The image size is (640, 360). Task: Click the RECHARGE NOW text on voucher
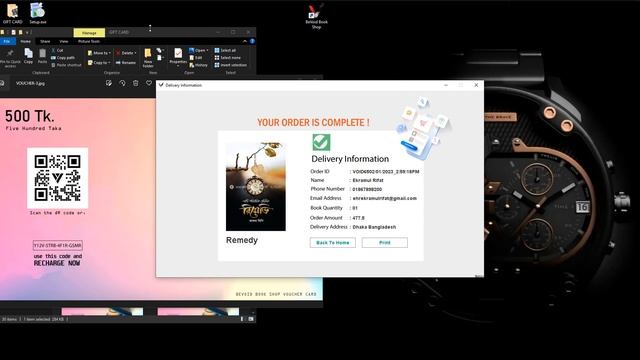(57, 263)
